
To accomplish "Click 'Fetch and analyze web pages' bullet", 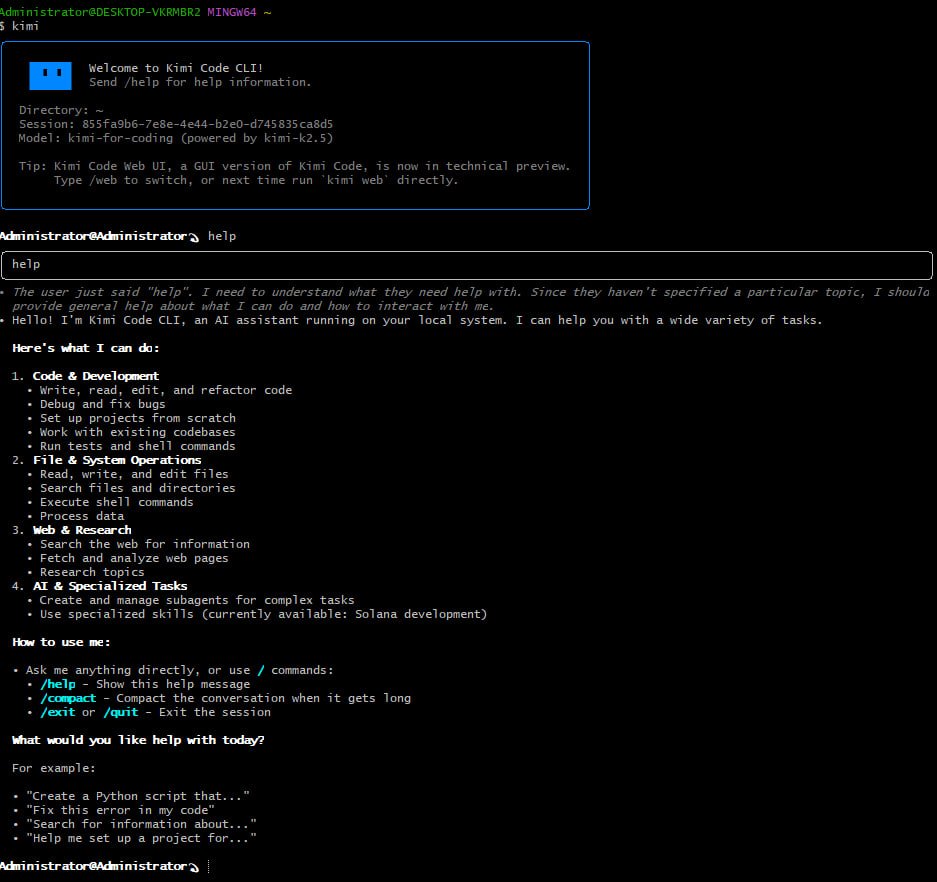I will coord(134,558).
